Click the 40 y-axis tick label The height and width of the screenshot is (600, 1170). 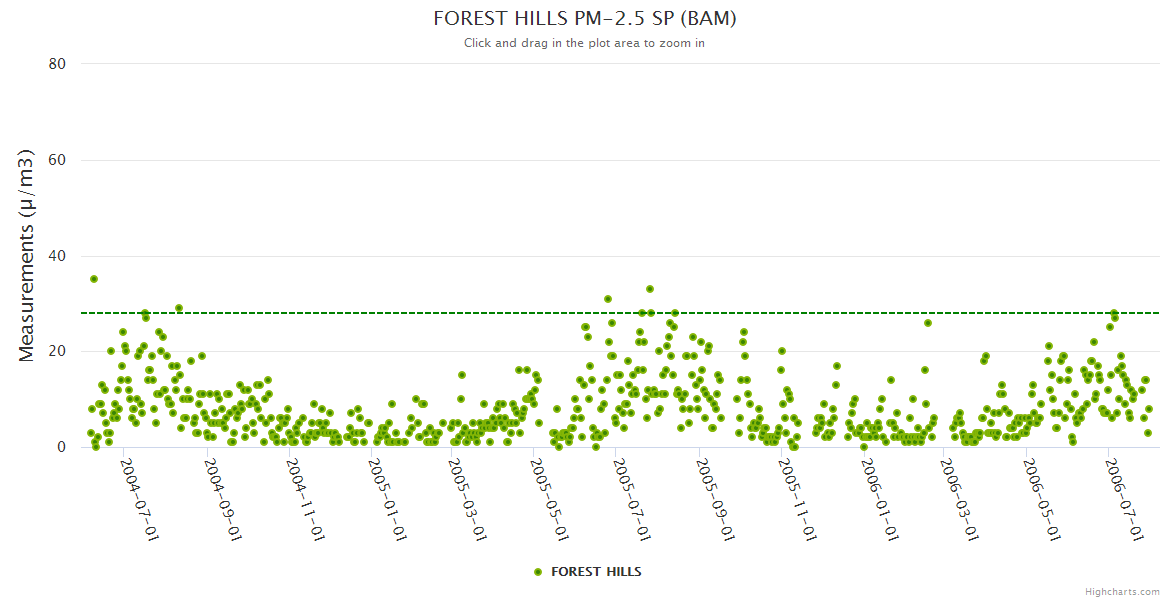(x=57, y=256)
